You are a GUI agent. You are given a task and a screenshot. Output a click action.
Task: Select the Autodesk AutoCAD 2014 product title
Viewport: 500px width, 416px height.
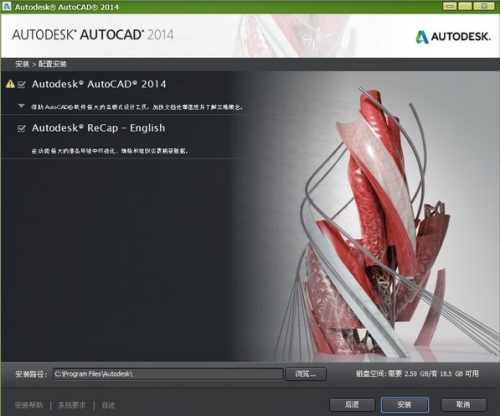[99, 84]
